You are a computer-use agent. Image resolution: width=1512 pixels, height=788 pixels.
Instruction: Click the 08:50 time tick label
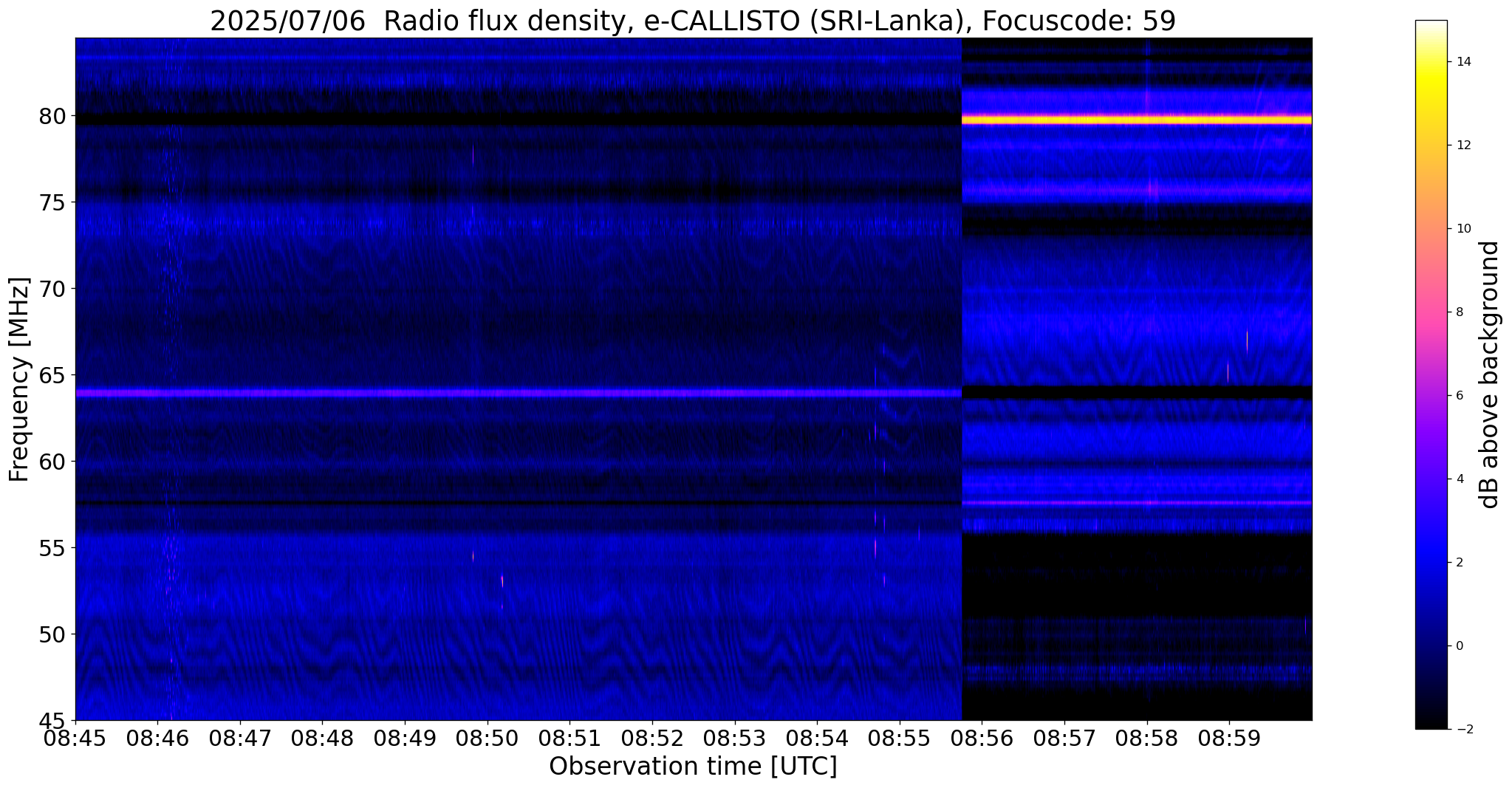pos(488,739)
